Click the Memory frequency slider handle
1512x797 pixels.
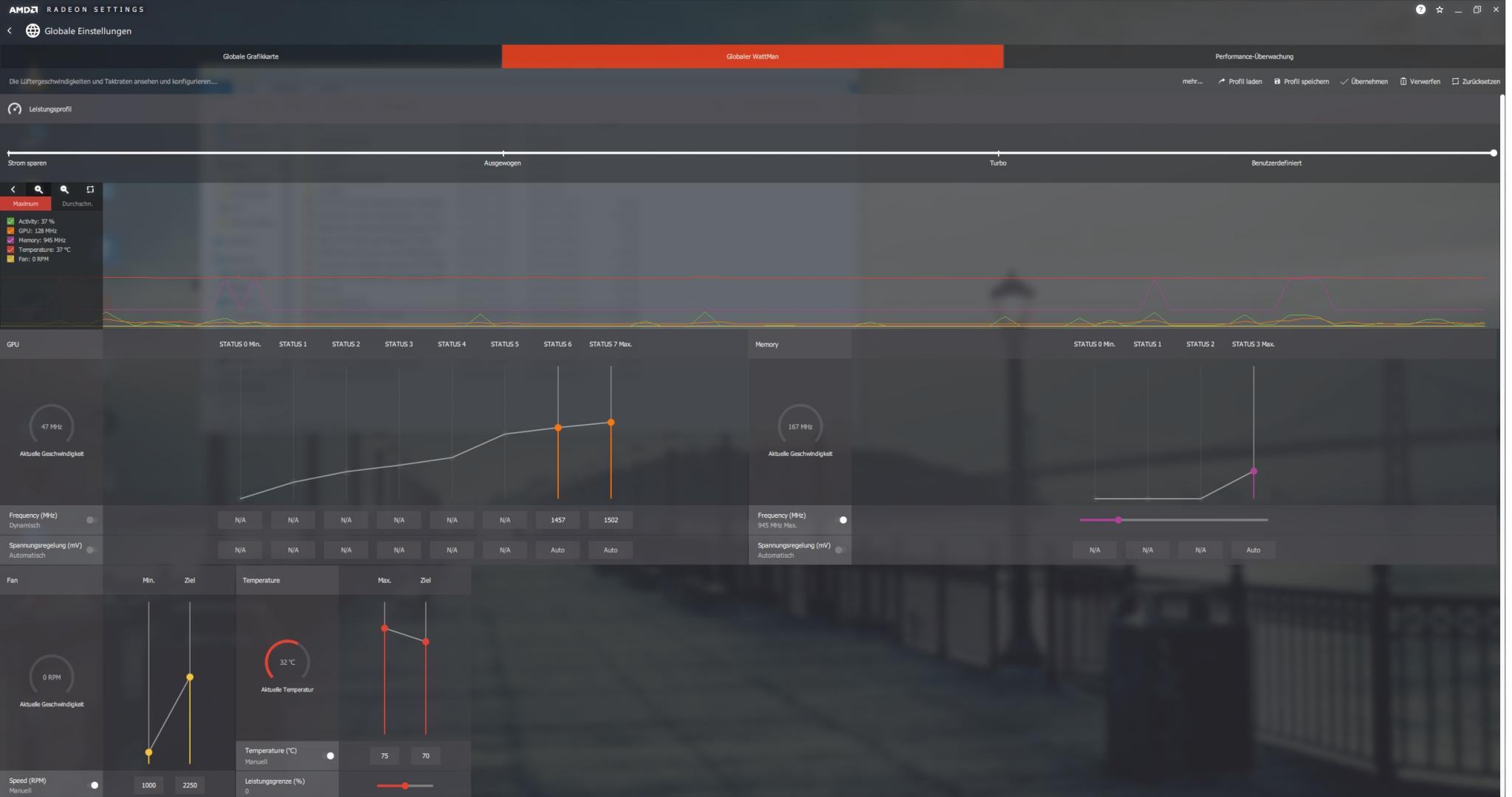tap(1118, 520)
